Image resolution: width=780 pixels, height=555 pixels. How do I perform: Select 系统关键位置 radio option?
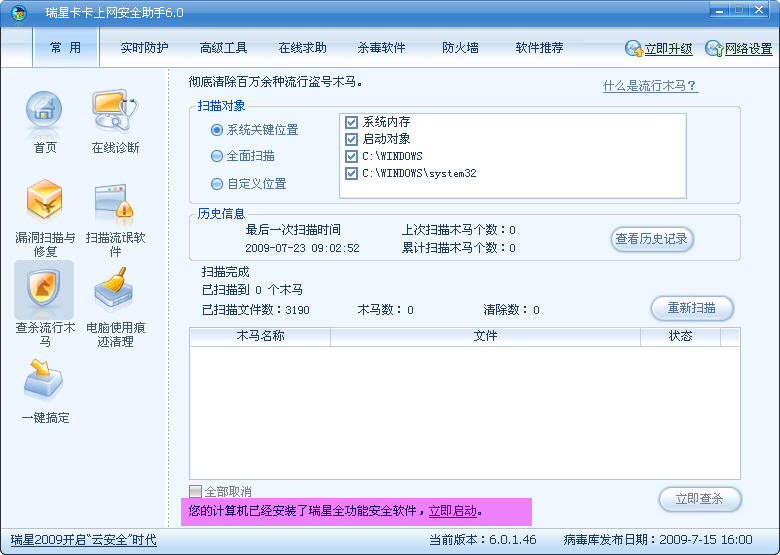coord(217,130)
